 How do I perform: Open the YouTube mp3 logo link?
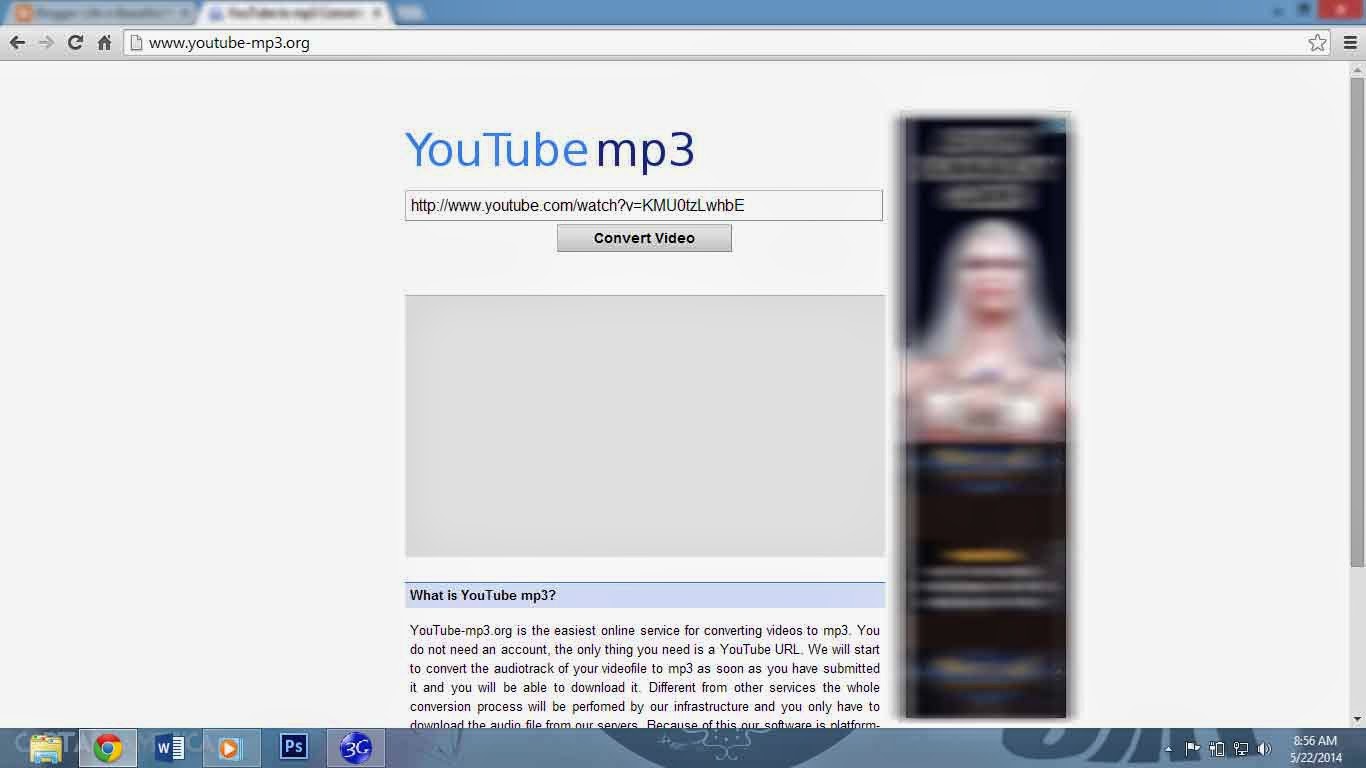pyautogui.click(x=549, y=148)
